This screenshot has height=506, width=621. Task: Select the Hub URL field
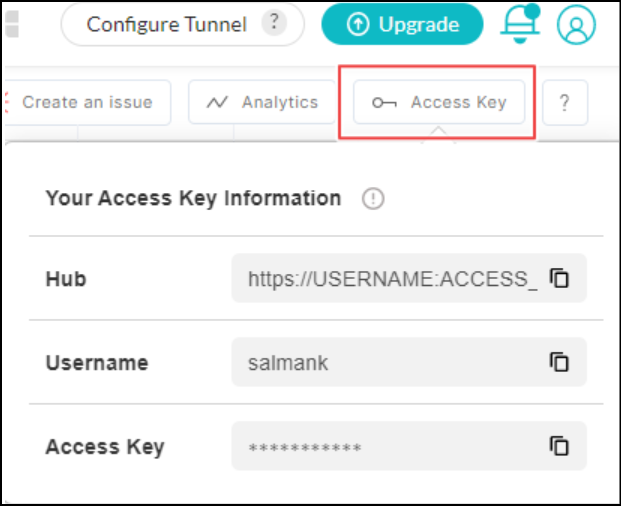(392, 279)
